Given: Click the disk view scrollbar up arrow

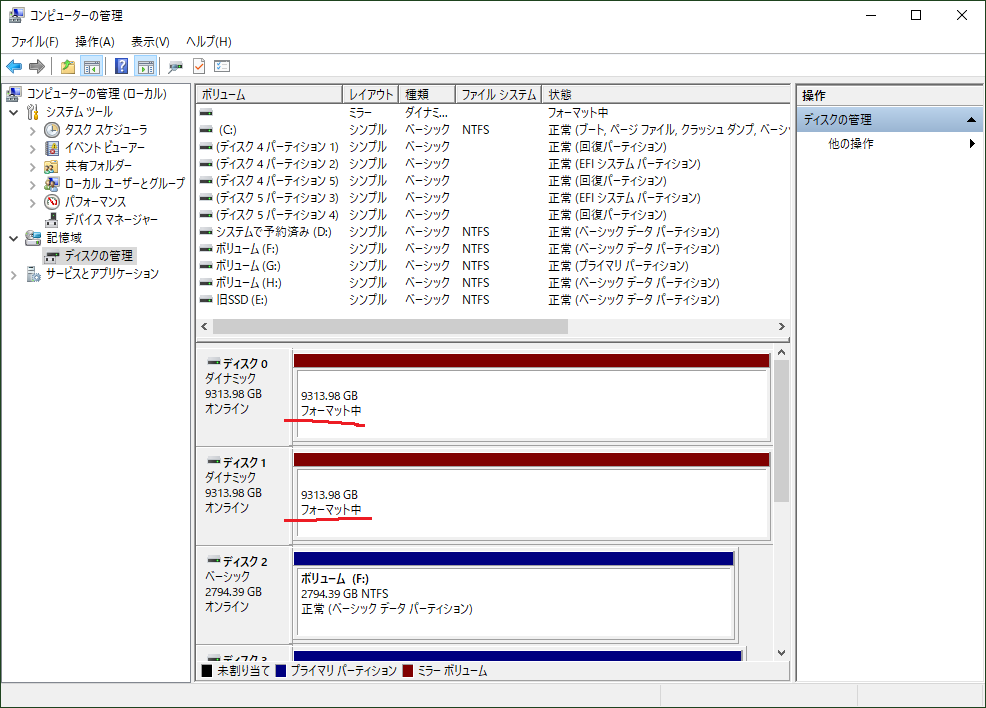Looking at the screenshot, I should coord(782,352).
